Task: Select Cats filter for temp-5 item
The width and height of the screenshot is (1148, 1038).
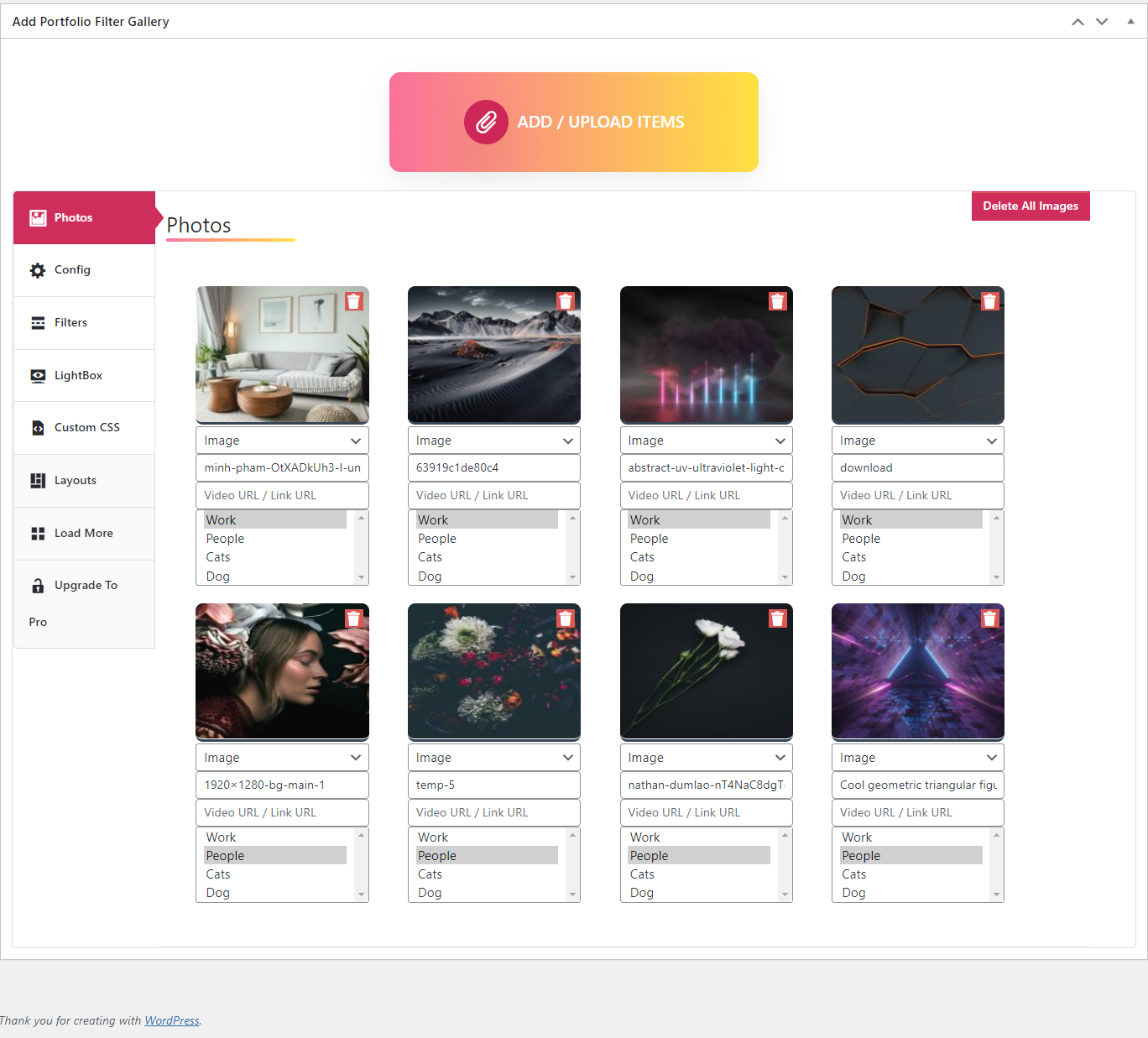Action: tap(487, 874)
